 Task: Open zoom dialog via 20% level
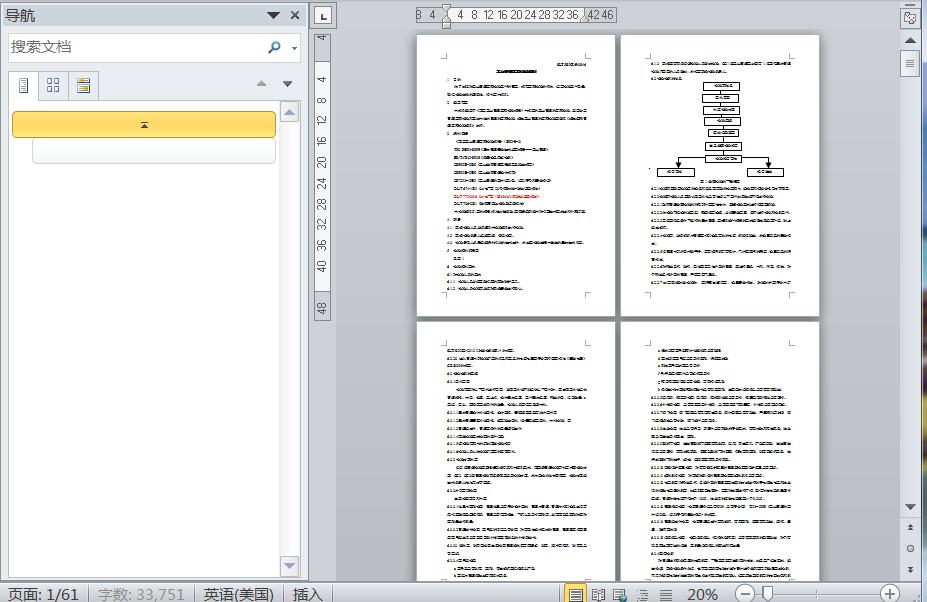pos(702,594)
